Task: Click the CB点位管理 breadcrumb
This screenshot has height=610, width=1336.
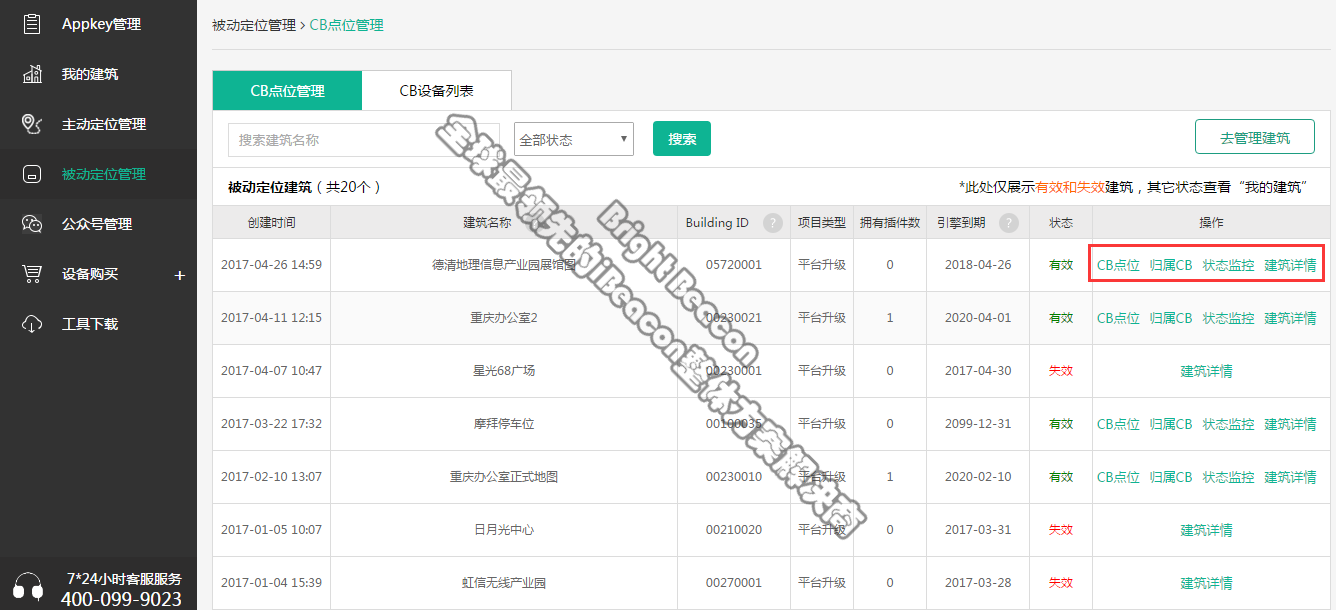Action: (346, 25)
